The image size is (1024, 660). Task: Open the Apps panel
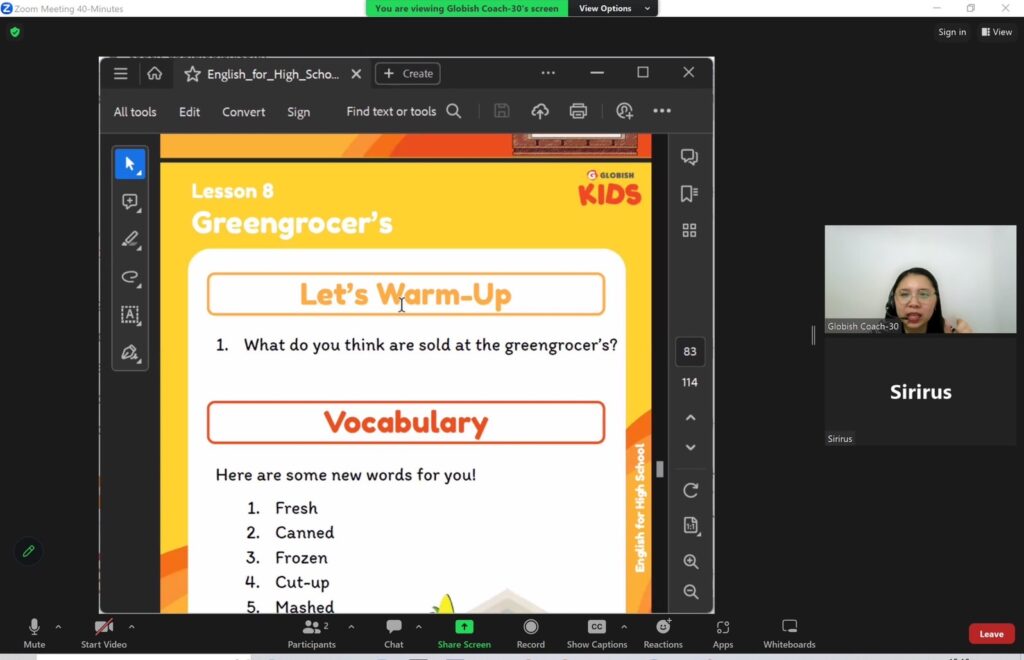[x=723, y=632]
